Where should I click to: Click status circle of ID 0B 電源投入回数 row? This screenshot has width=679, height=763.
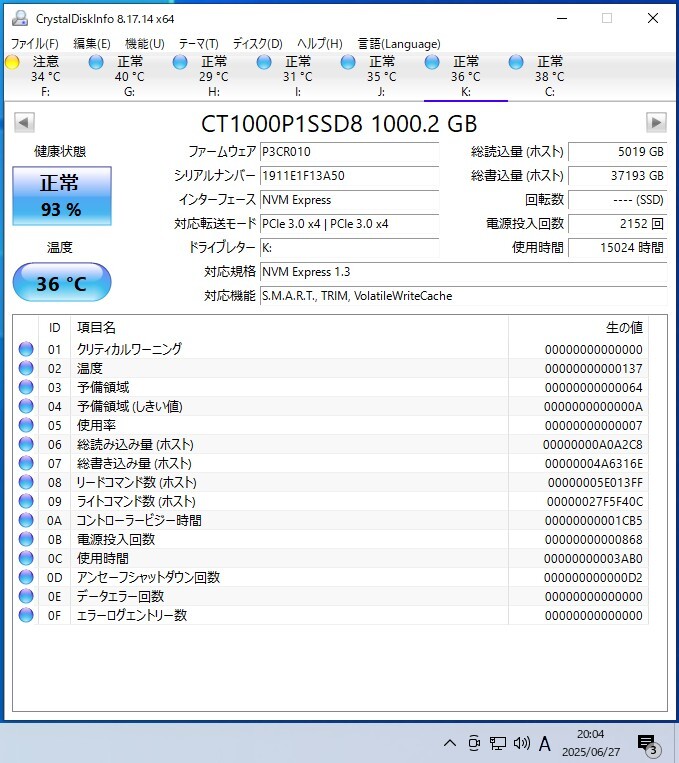click(x=26, y=539)
